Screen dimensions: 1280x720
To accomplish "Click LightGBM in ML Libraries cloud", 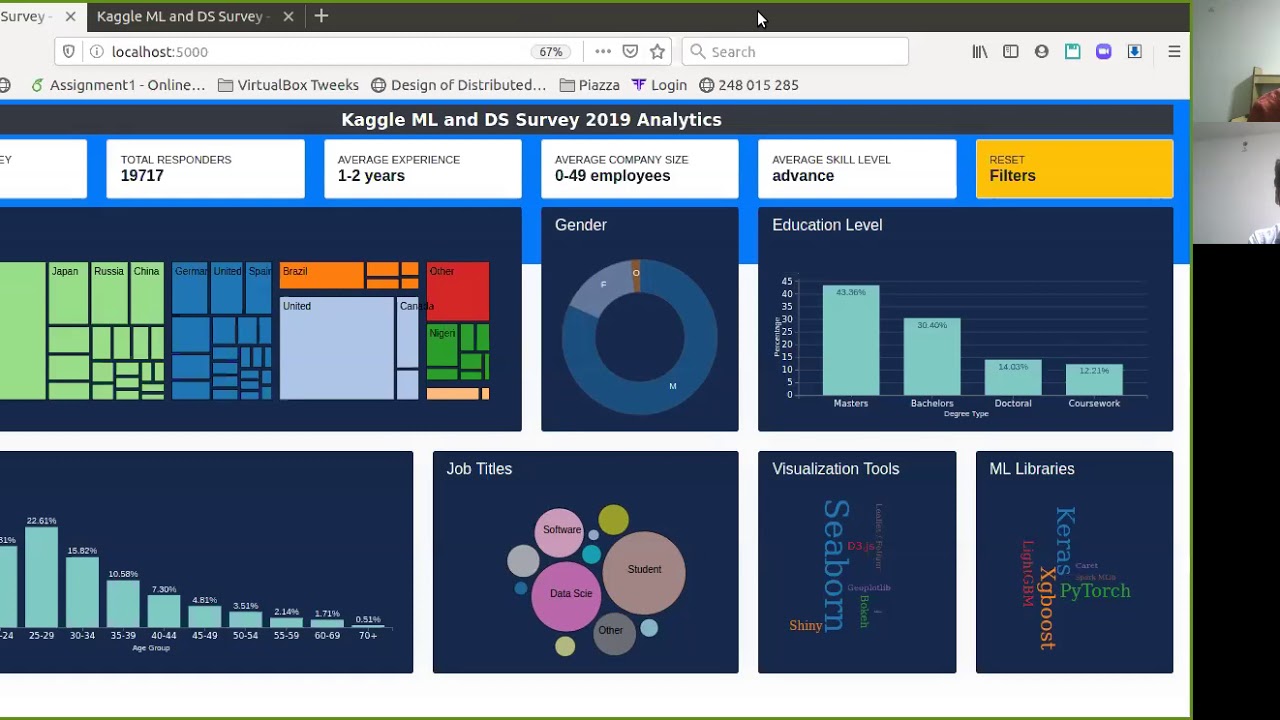I will [1027, 574].
